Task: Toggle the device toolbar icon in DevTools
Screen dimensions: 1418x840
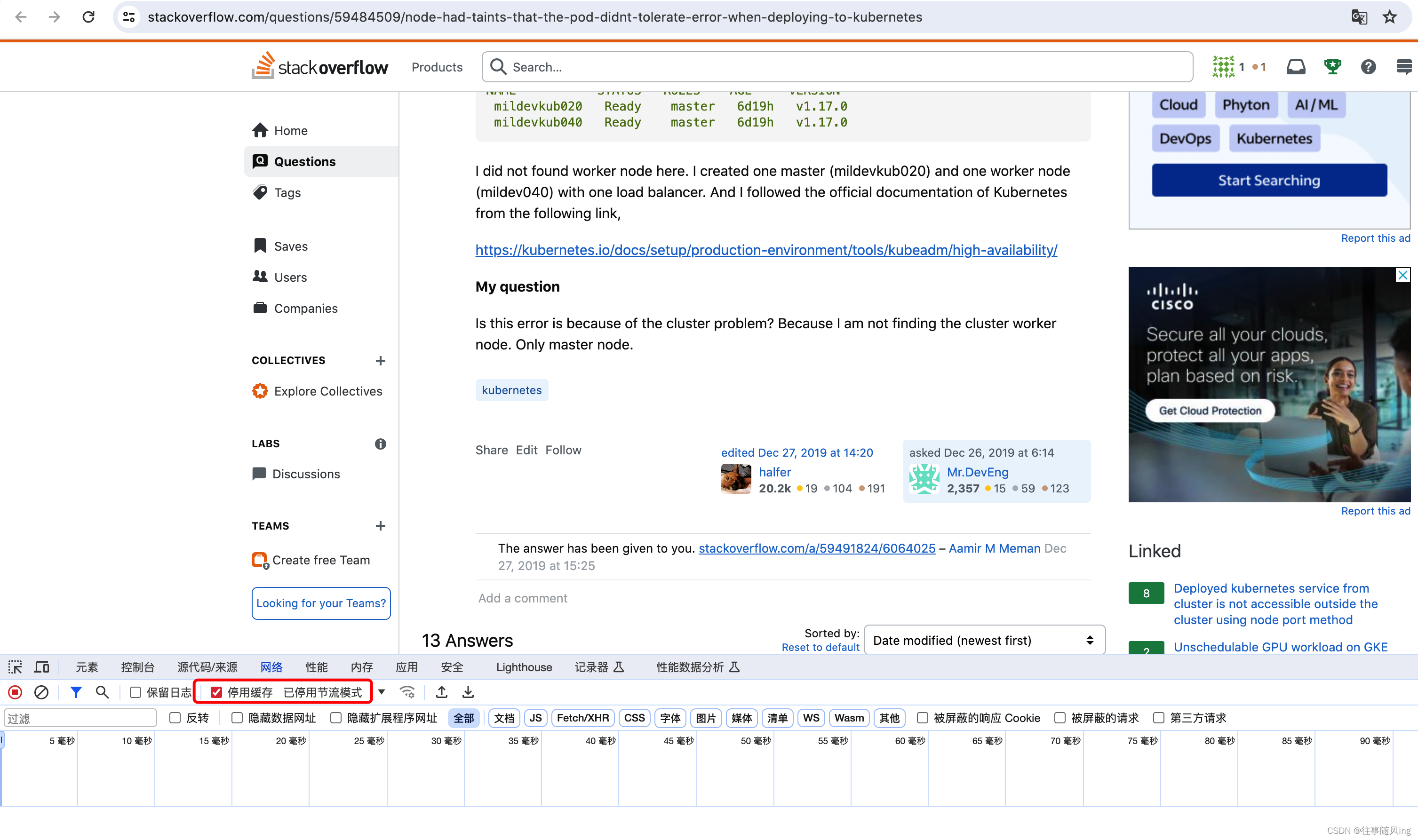Action: pyautogui.click(x=42, y=667)
